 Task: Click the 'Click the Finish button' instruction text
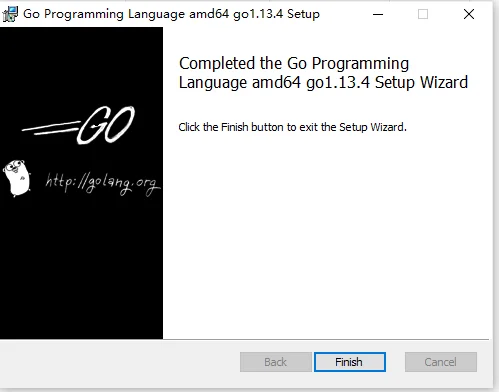coord(292,127)
